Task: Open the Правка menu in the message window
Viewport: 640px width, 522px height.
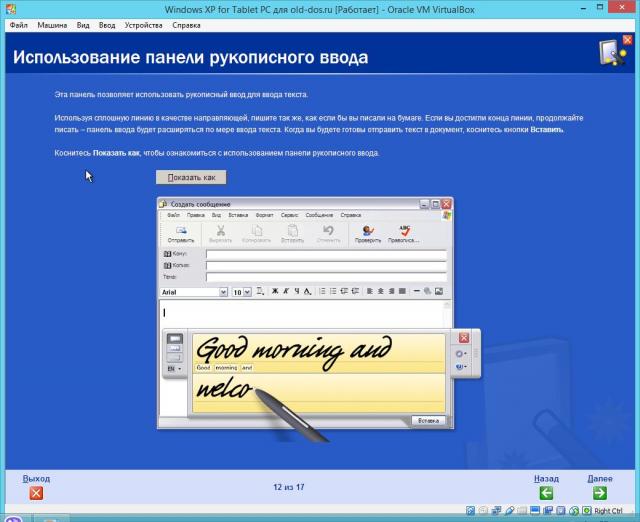Action: (x=196, y=215)
